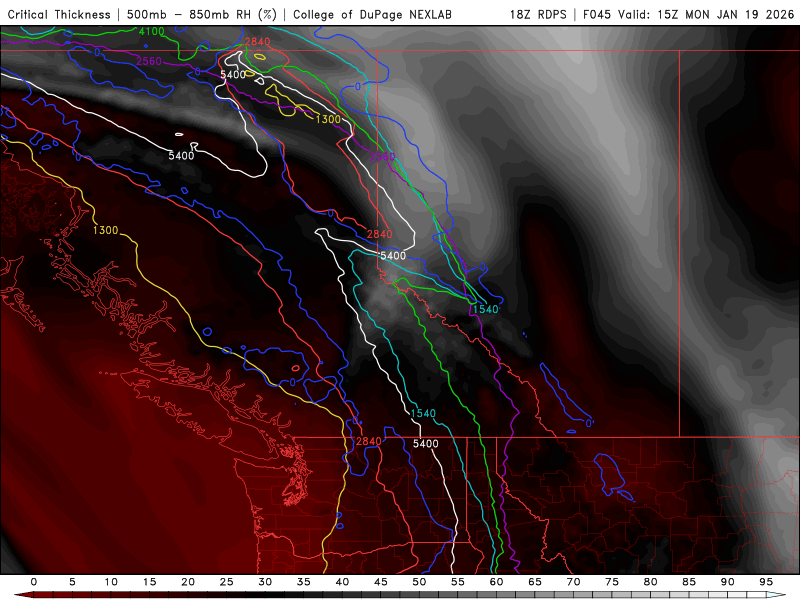800x600 pixels.
Task: Click the colorbar tick label "45"
Action: (381, 582)
